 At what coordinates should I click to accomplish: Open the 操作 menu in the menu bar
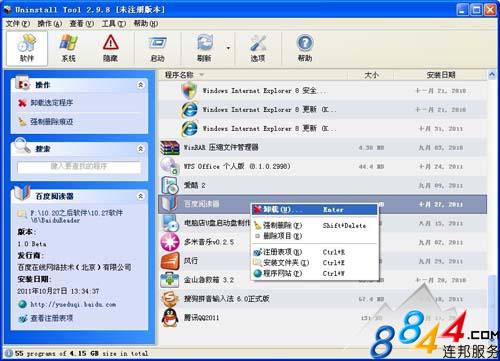49,24
